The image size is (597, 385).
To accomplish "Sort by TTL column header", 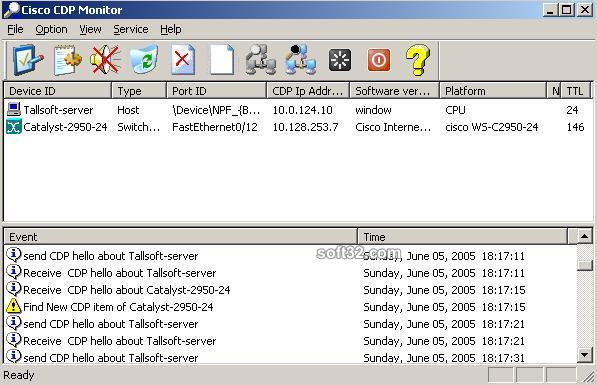I will pyautogui.click(x=575, y=91).
